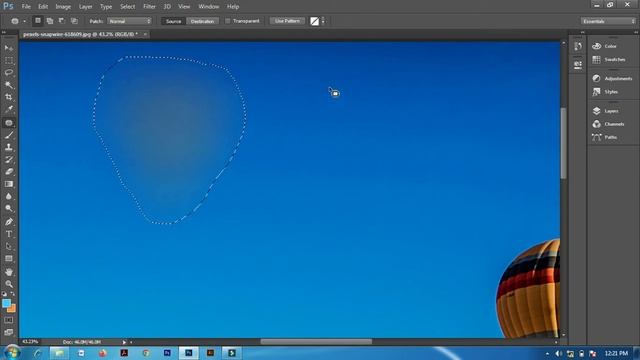640x360 pixels.
Task: Open the Image menu
Action: [63, 7]
